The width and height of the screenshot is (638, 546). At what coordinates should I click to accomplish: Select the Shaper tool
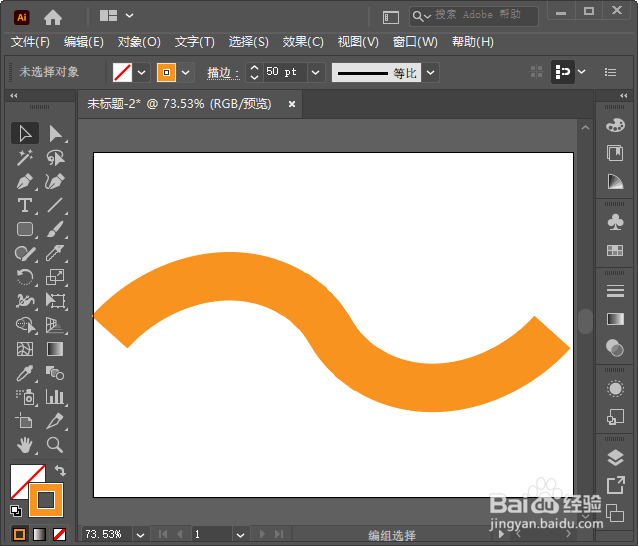click(x=25, y=253)
